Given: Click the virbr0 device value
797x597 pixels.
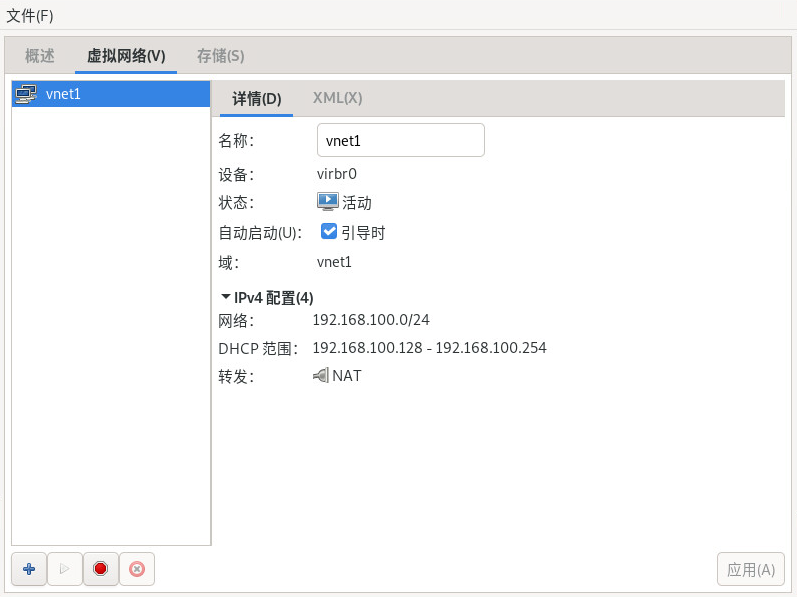Looking at the screenshot, I should pos(337,173).
